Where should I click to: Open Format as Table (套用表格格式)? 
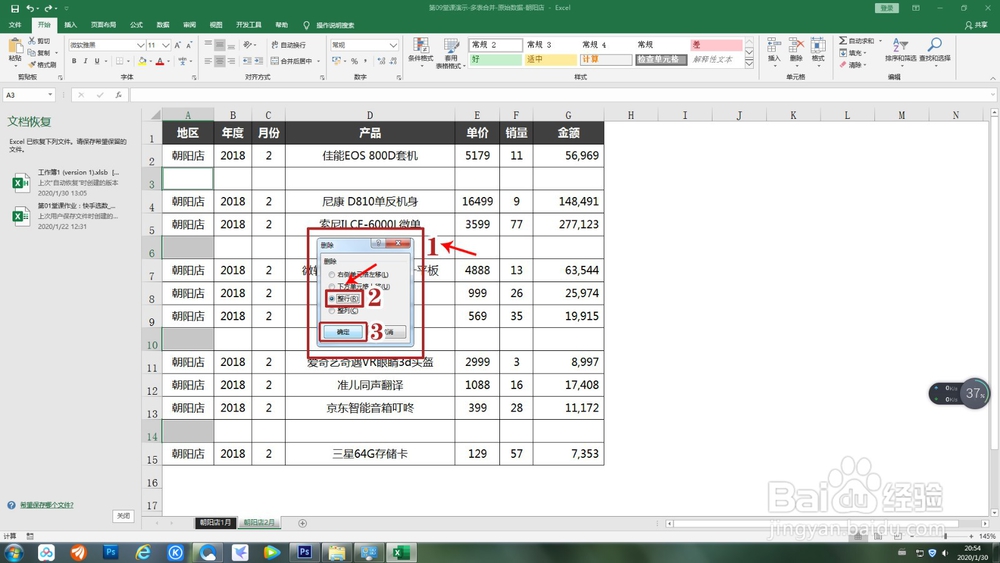[x=451, y=52]
